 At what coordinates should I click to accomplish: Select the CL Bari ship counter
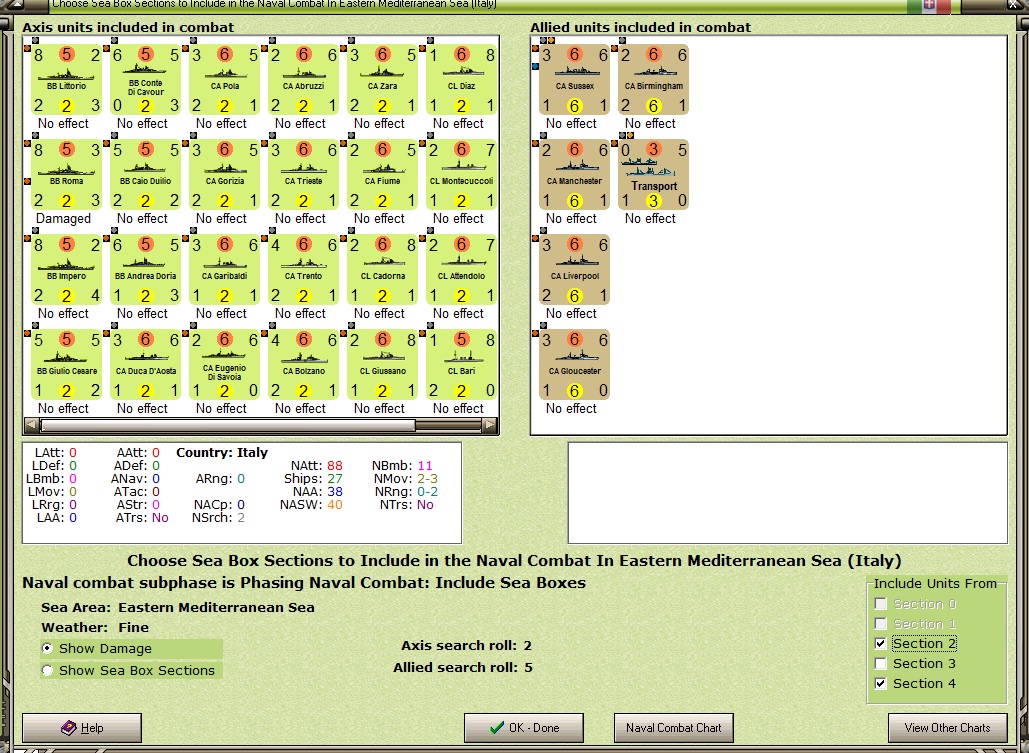tap(461, 365)
